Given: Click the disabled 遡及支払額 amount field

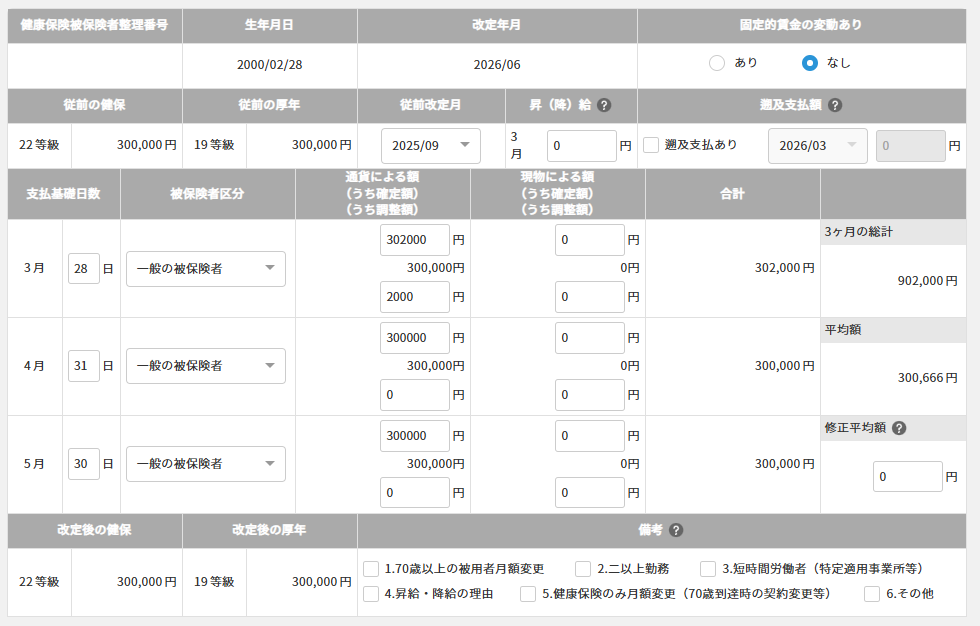Looking at the screenshot, I should (x=911, y=146).
